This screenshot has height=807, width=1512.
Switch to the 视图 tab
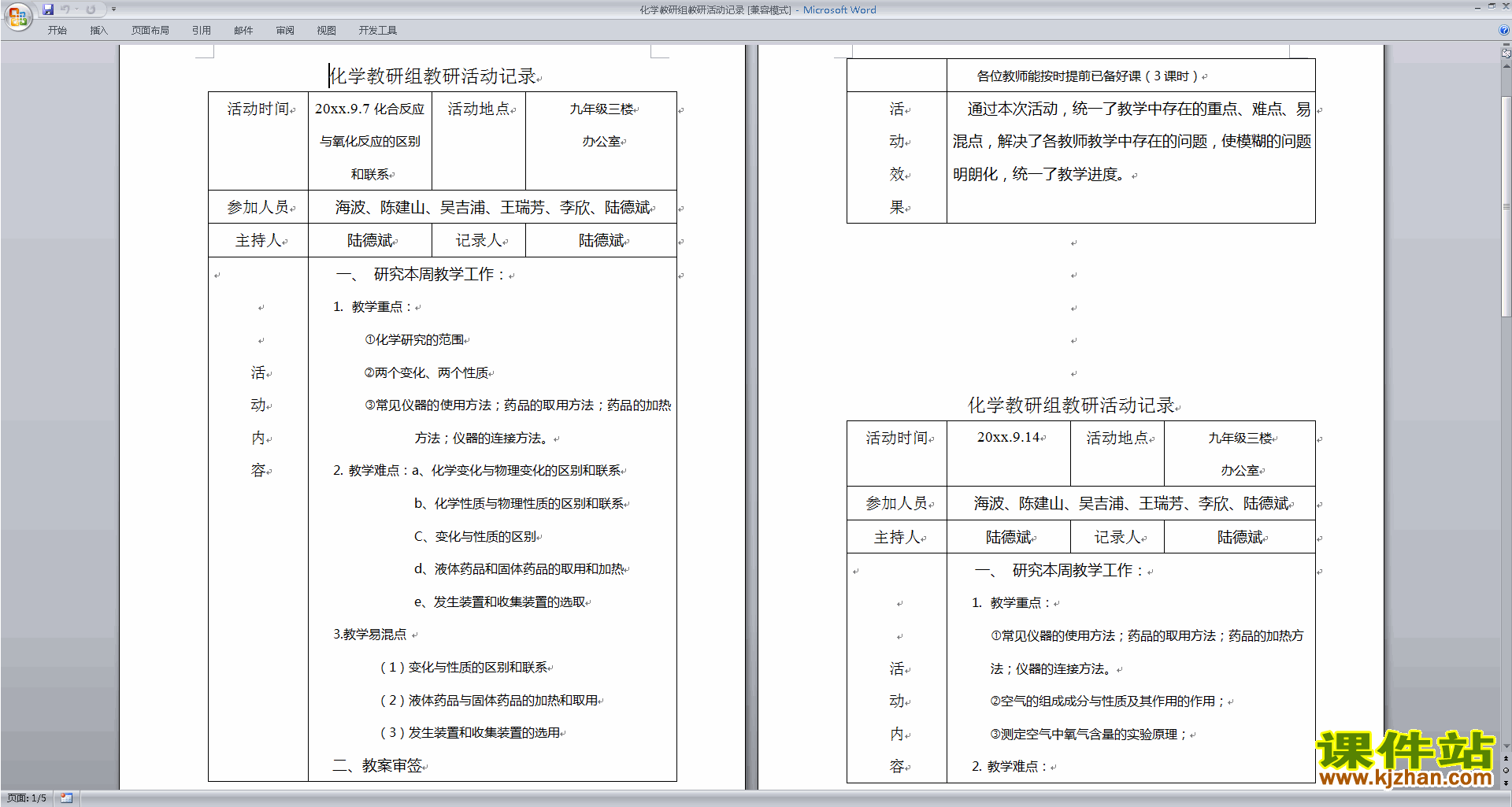click(x=327, y=31)
